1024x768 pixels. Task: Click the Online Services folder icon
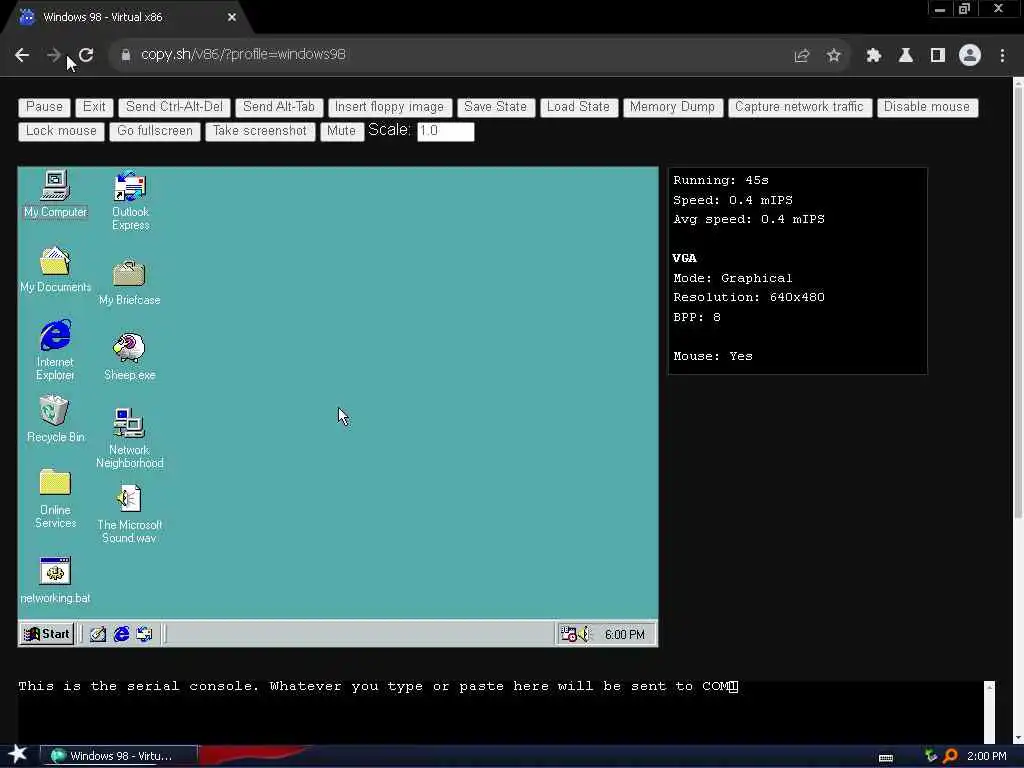click(55, 498)
